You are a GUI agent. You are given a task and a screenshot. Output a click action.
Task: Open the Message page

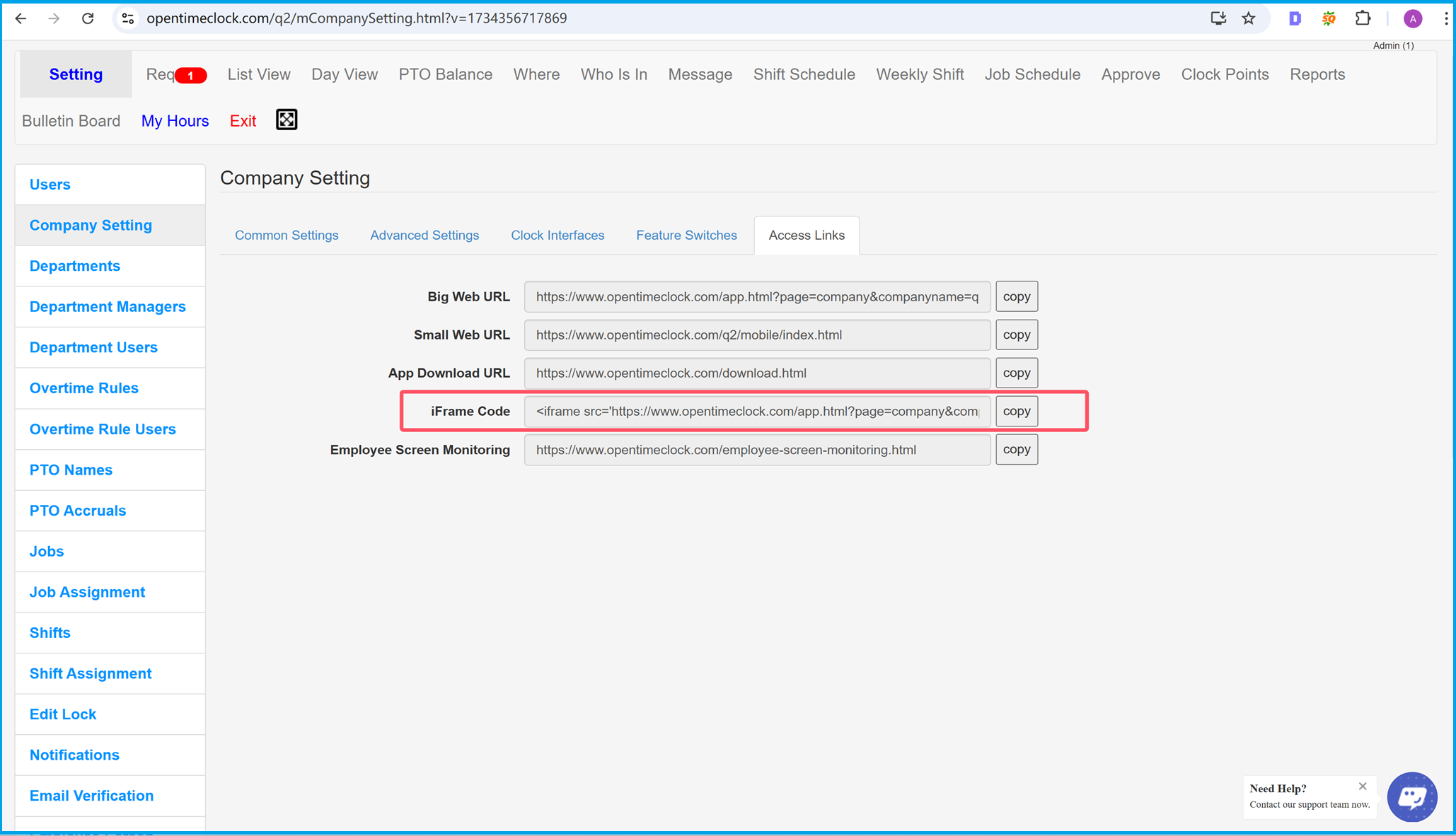700,74
